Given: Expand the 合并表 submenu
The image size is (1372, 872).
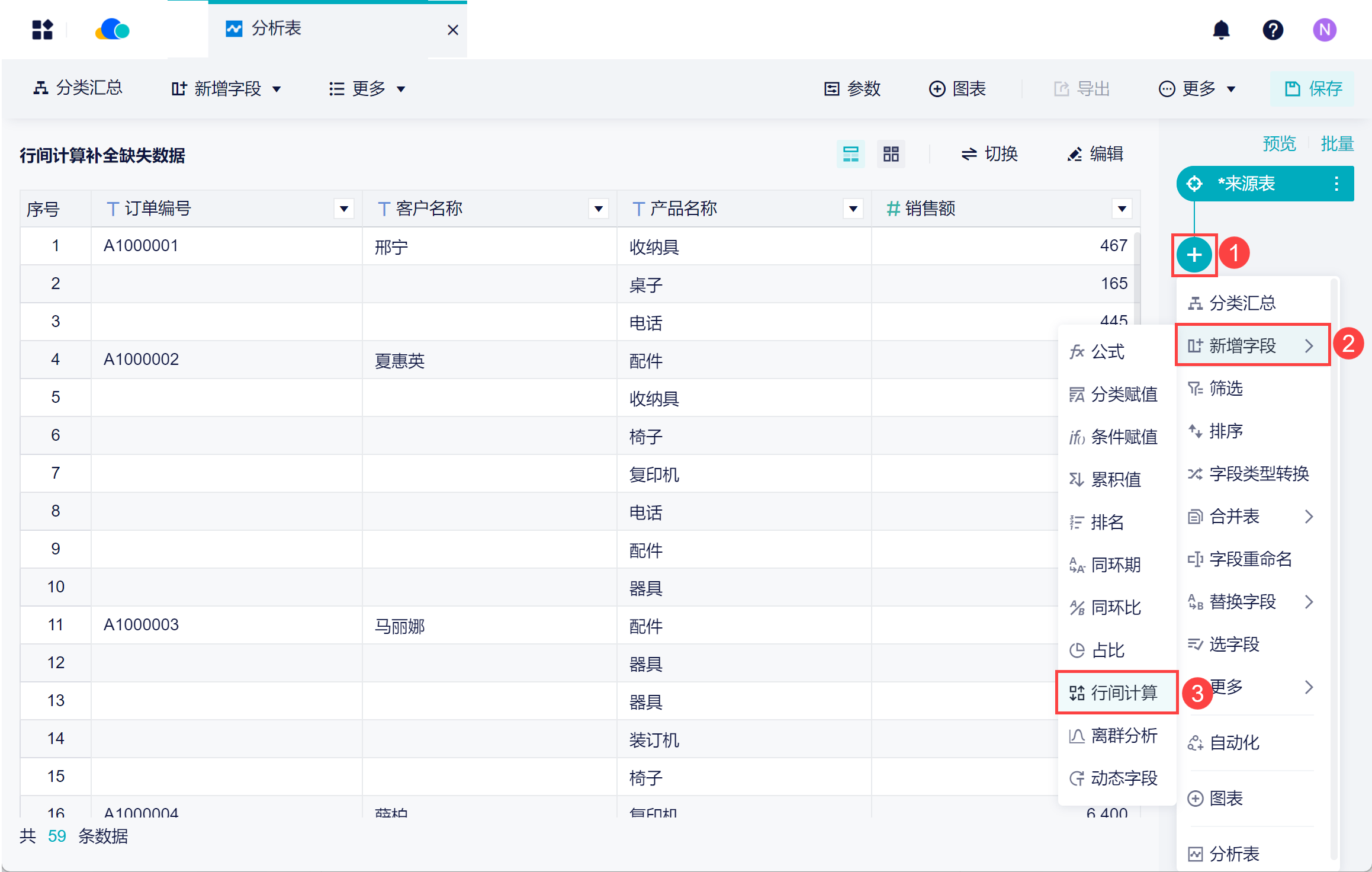Looking at the screenshot, I should click(x=1251, y=517).
